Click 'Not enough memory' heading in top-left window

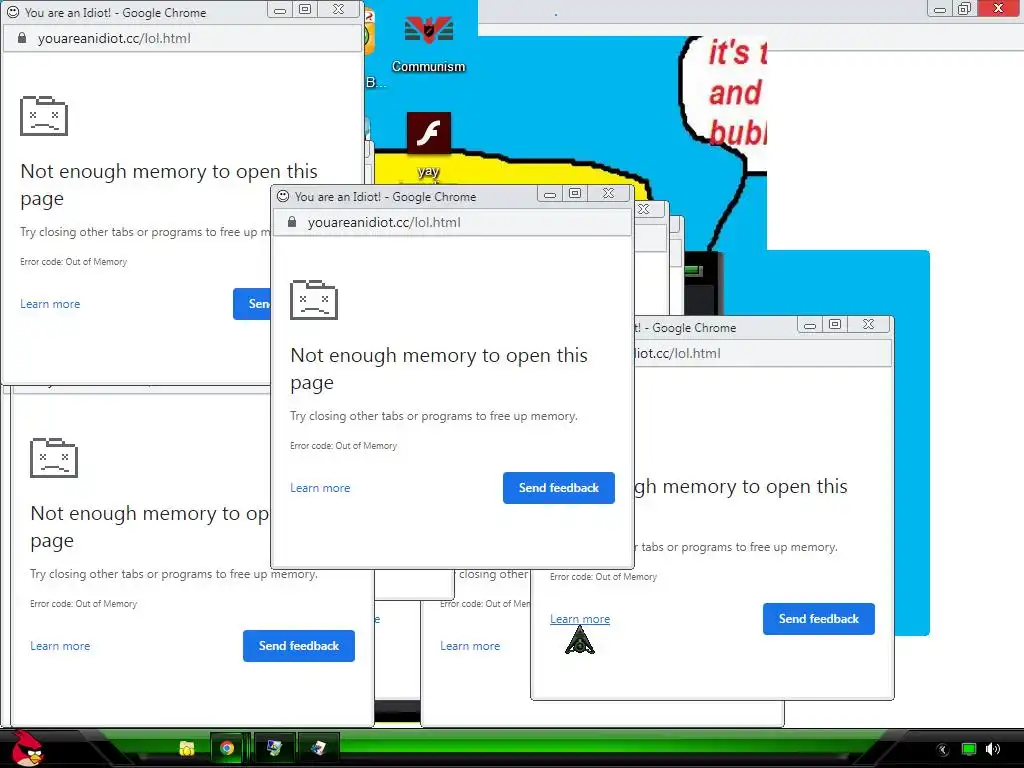point(168,184)
